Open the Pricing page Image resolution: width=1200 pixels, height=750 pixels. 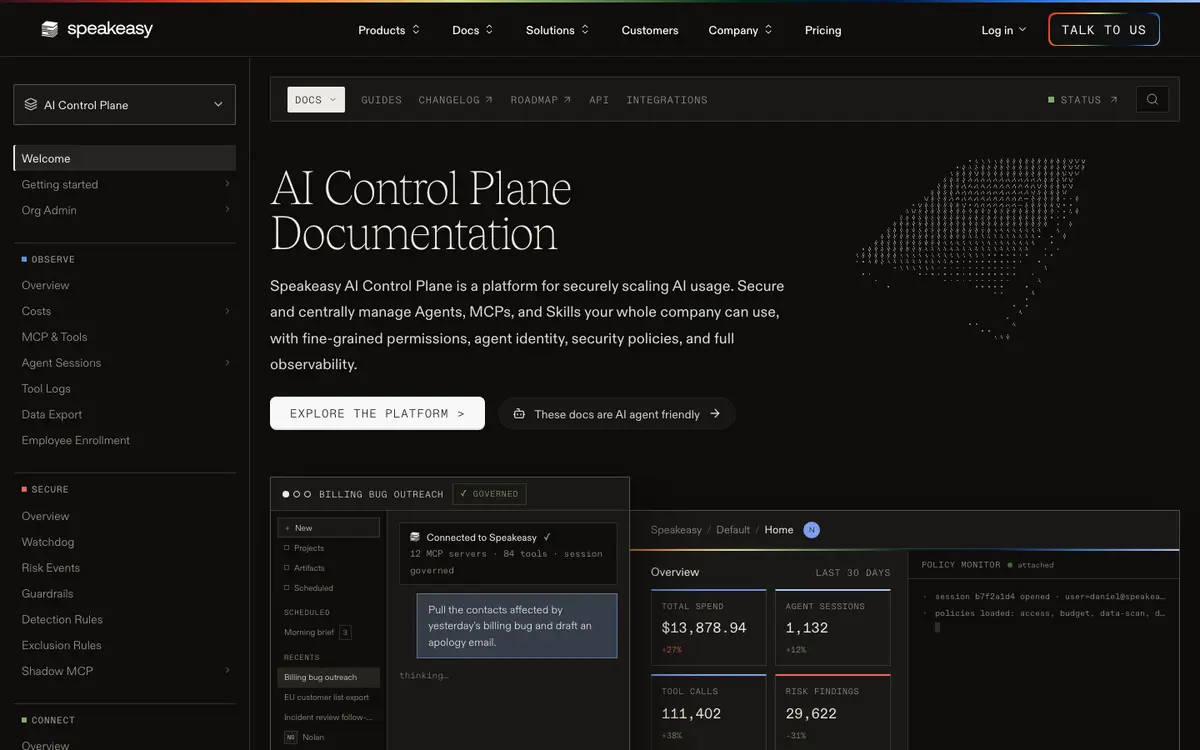coord(823,30)
